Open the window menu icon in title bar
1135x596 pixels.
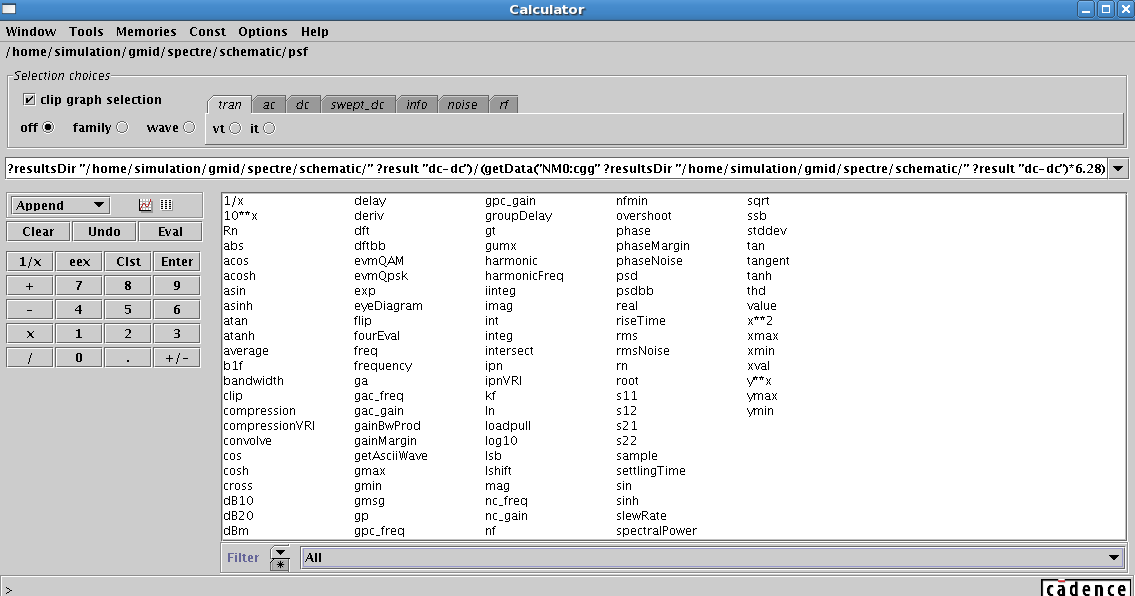pyautogui.click(x=9, y=9)
